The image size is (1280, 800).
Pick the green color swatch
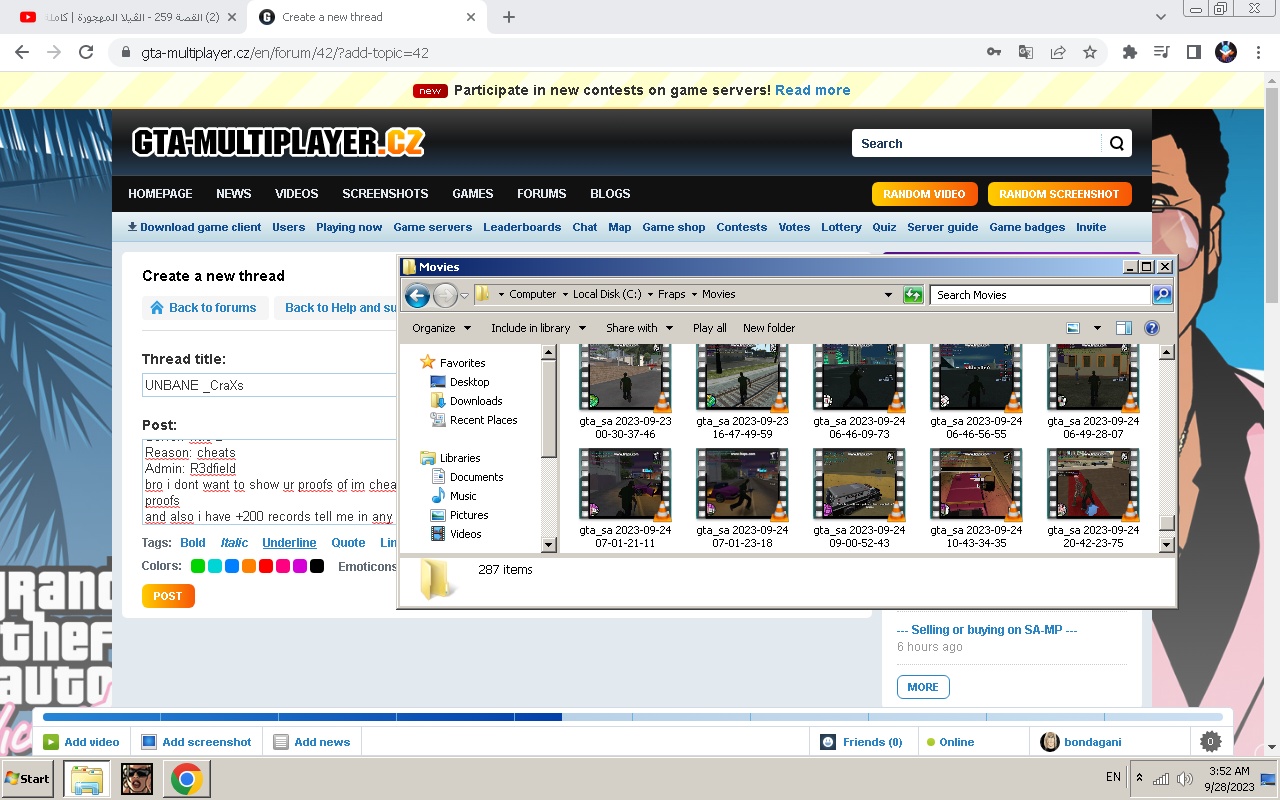[198, 566]
